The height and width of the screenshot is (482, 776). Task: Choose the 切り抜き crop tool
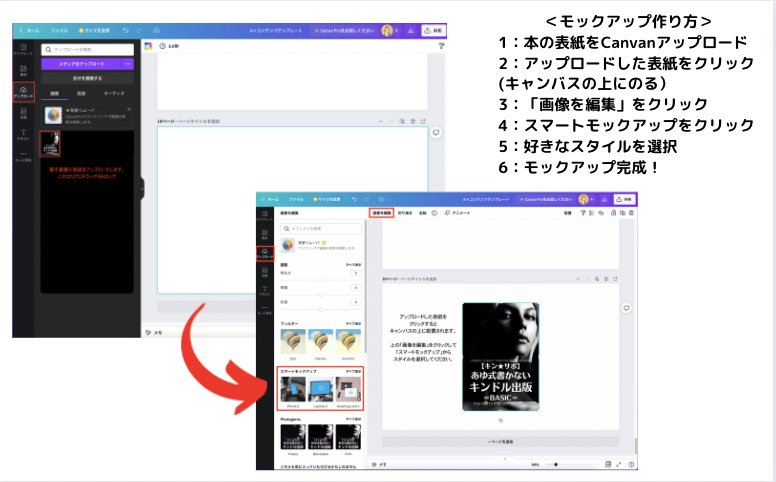405,213
